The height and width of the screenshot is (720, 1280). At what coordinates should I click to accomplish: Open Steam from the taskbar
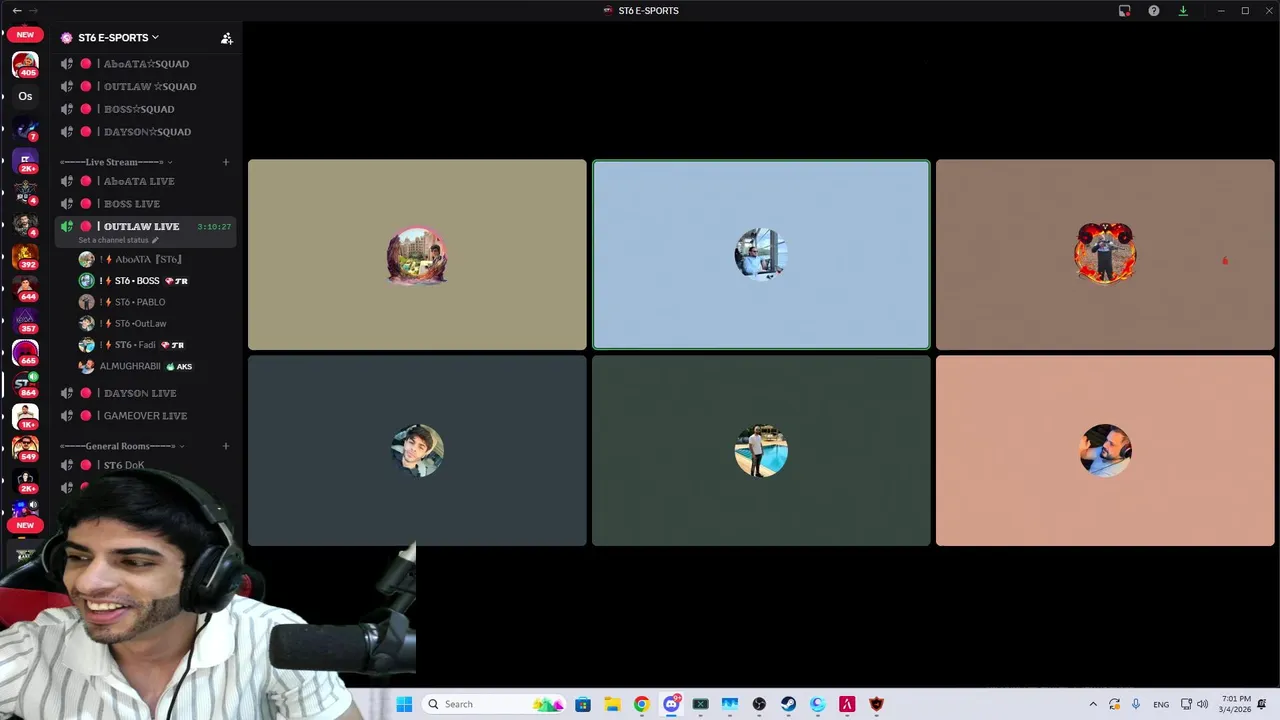788,704
